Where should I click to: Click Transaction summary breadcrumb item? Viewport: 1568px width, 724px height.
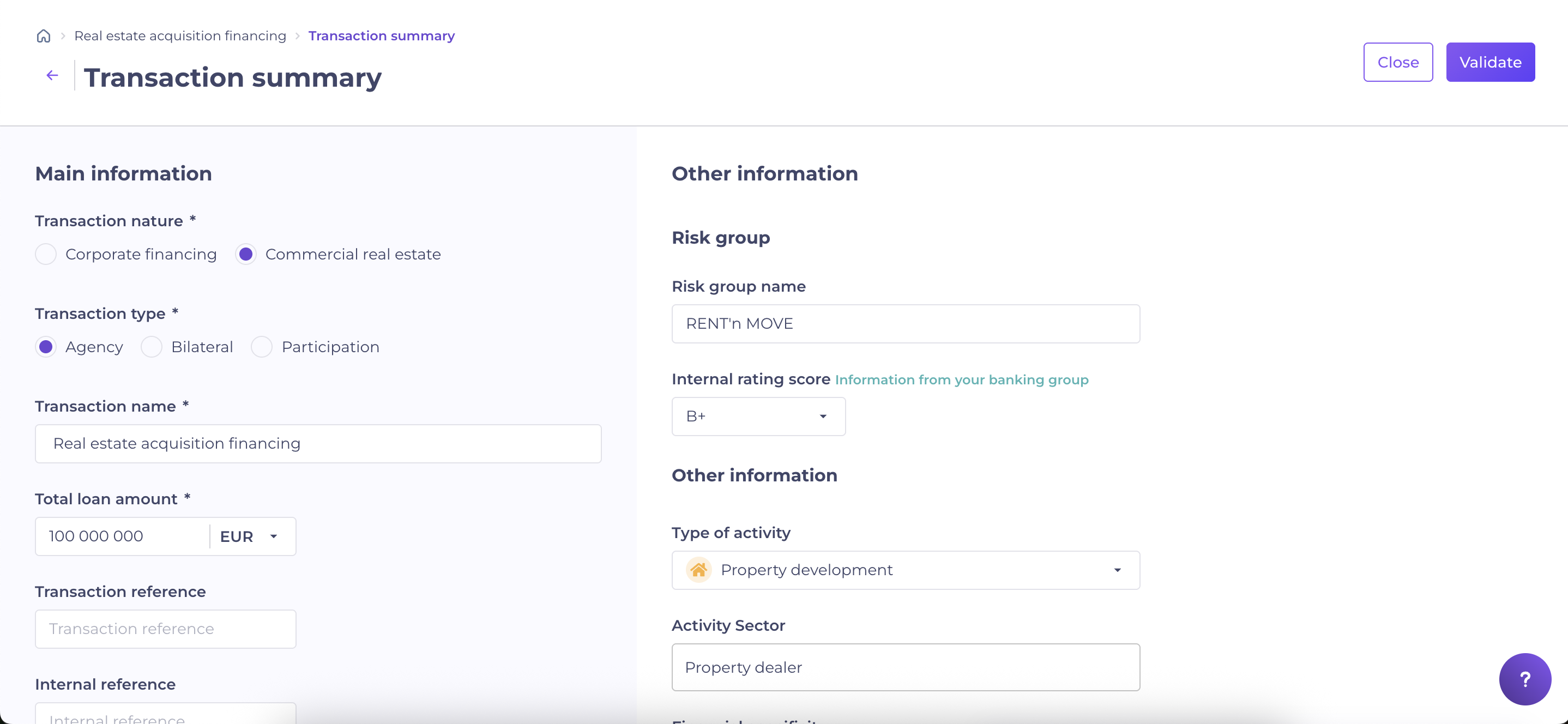(x=381, y=36)
